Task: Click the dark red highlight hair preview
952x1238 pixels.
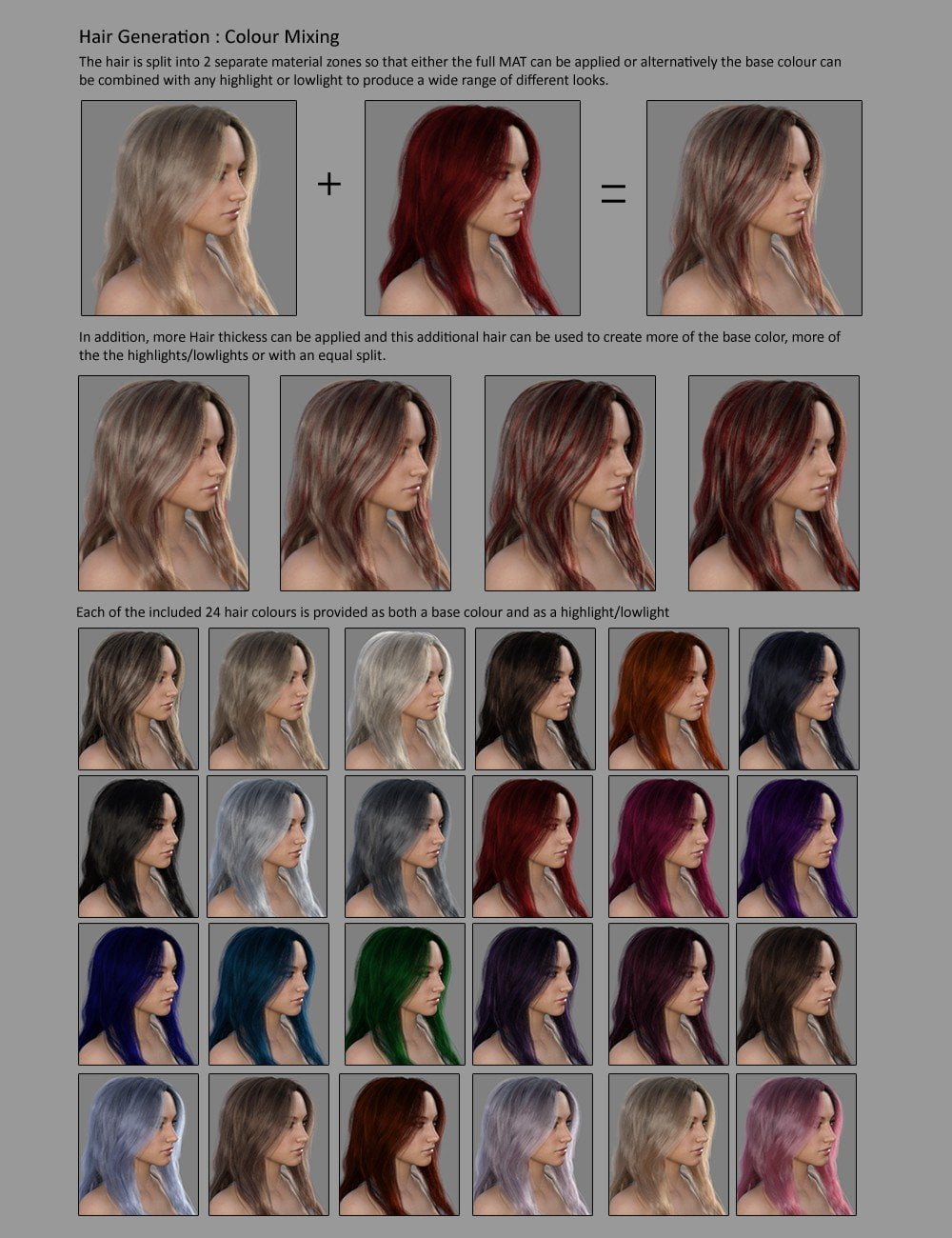Action: tap(471, 209)
